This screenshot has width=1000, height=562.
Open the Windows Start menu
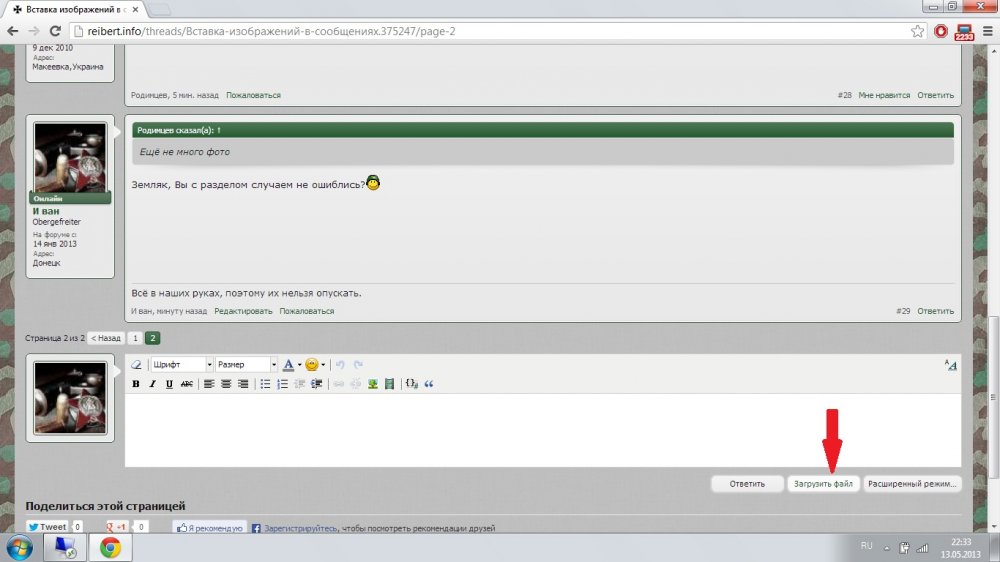(20, 548)
